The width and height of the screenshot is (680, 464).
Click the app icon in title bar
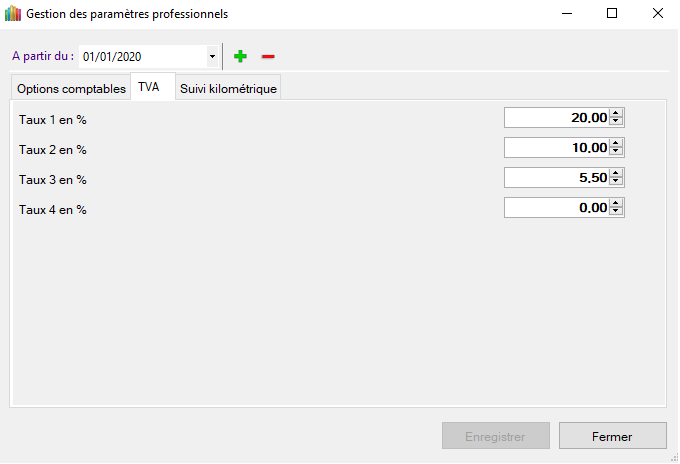13,14
